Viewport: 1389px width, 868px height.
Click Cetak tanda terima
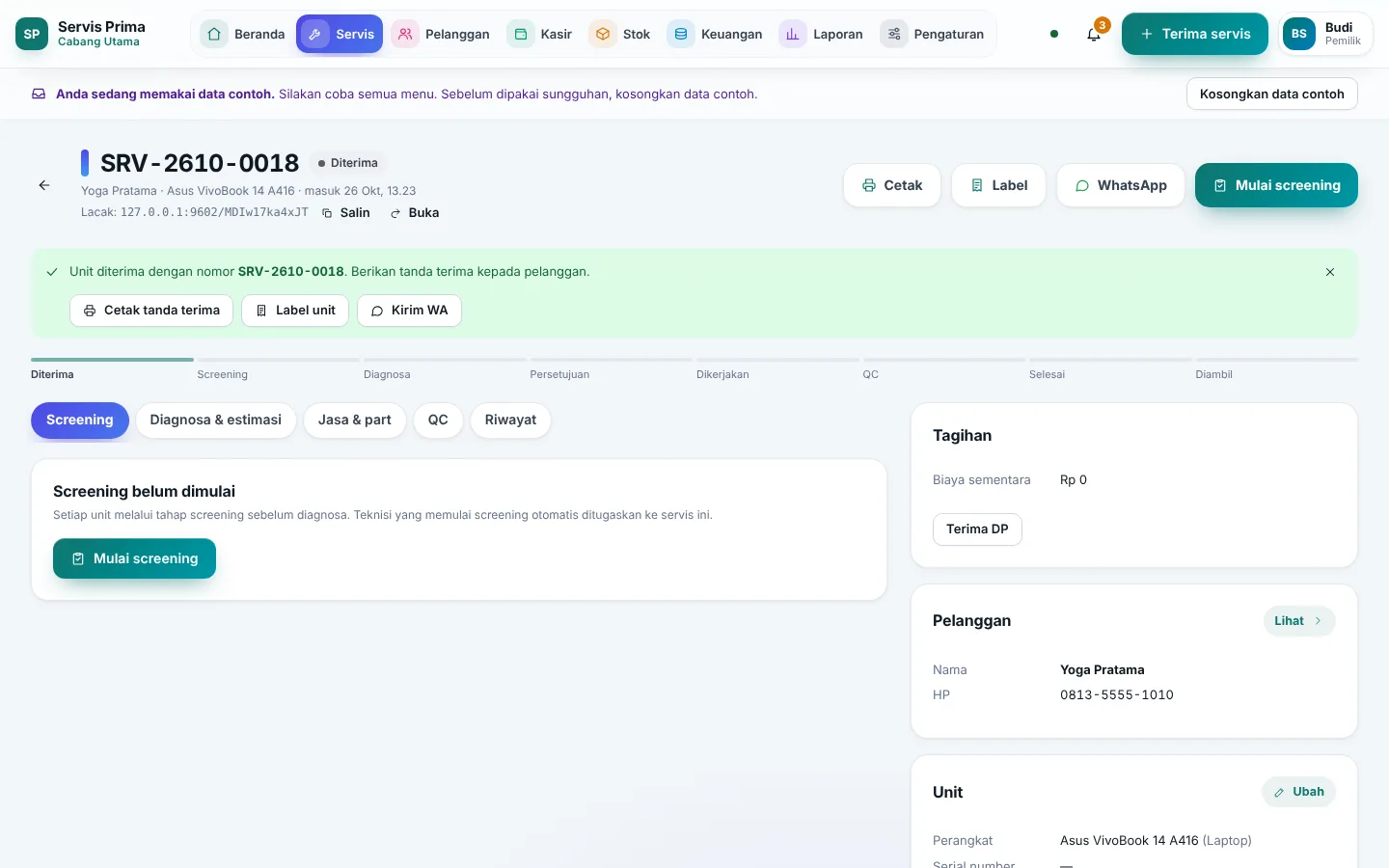pos(151,311)
